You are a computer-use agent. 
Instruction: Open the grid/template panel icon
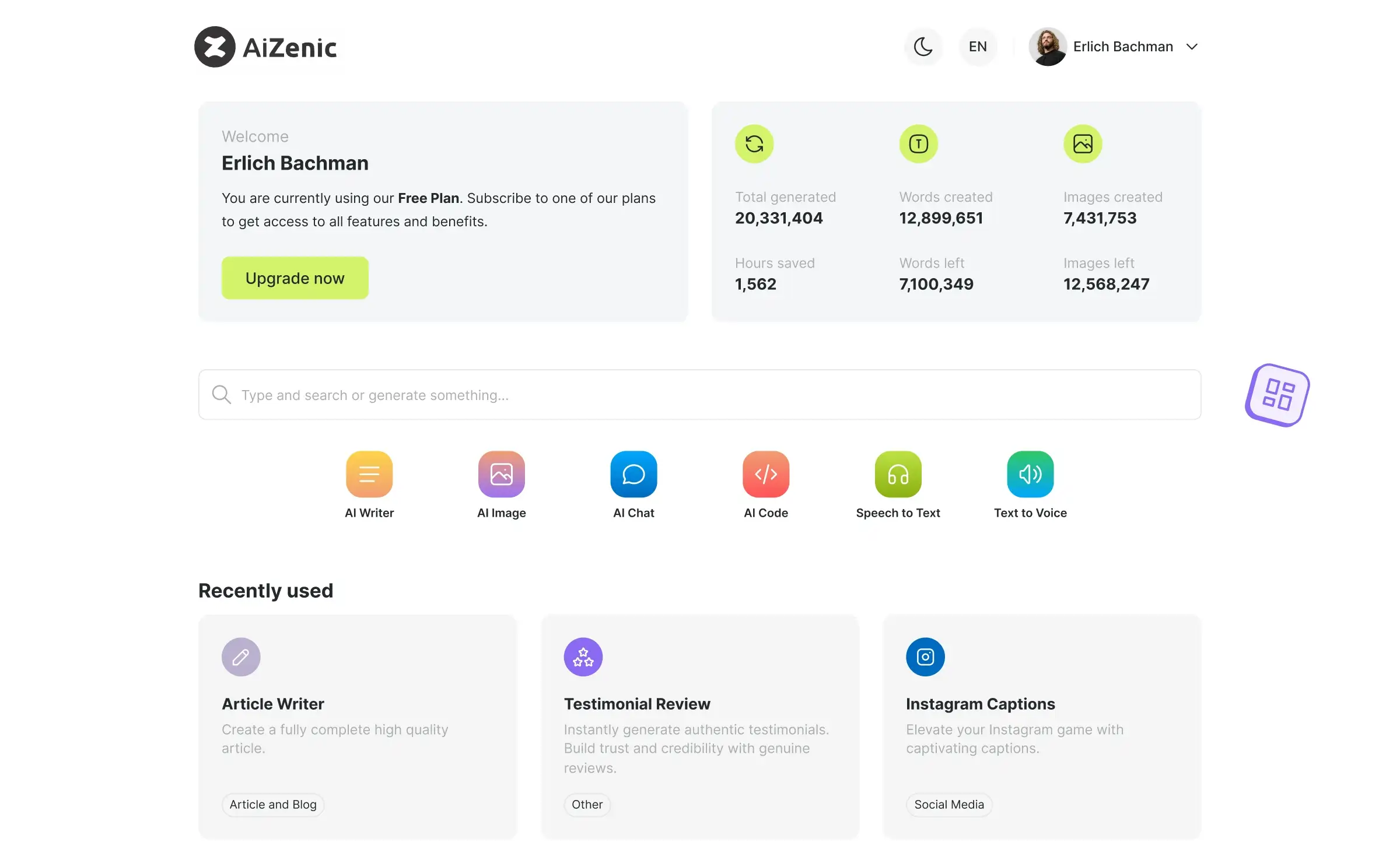pos(1278,394)
